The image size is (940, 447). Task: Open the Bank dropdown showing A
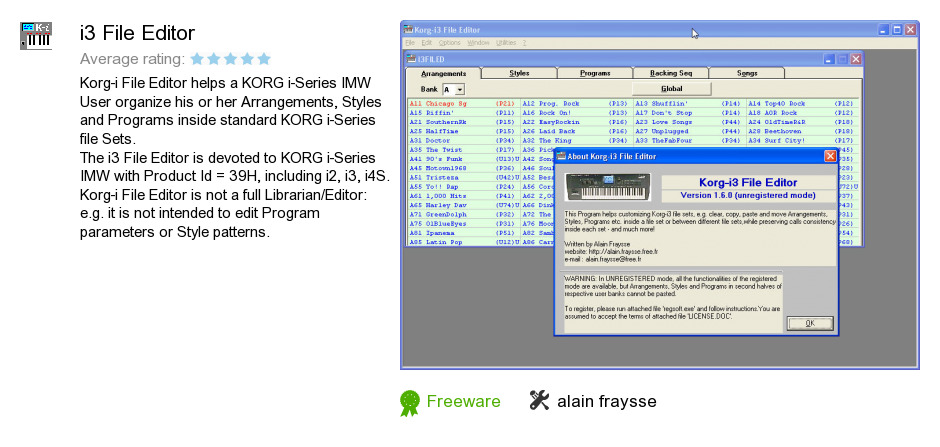click(x=459, y=89)
